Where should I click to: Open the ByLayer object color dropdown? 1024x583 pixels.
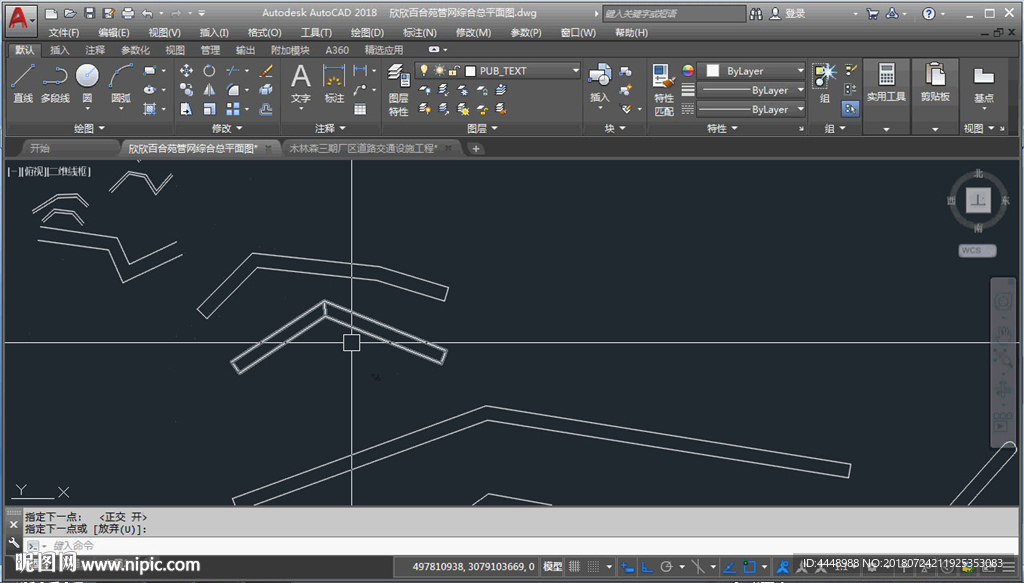[x=752, y=71]
